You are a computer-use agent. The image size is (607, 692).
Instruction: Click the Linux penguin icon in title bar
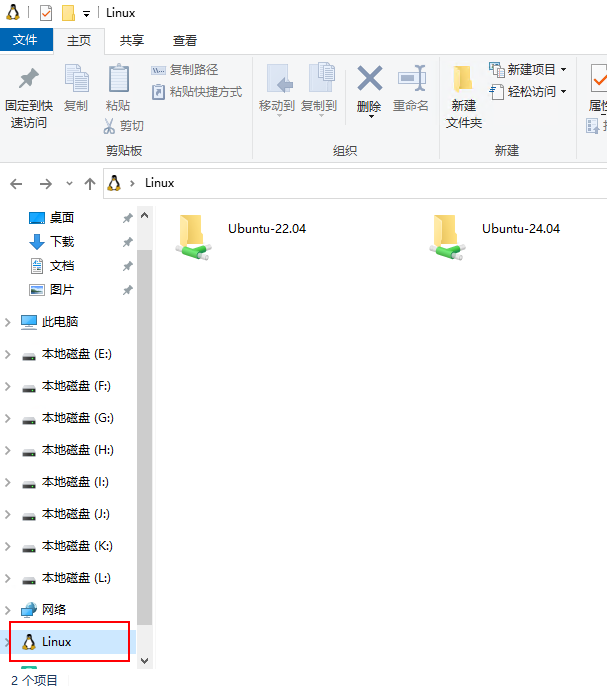[x=13, y=13]
